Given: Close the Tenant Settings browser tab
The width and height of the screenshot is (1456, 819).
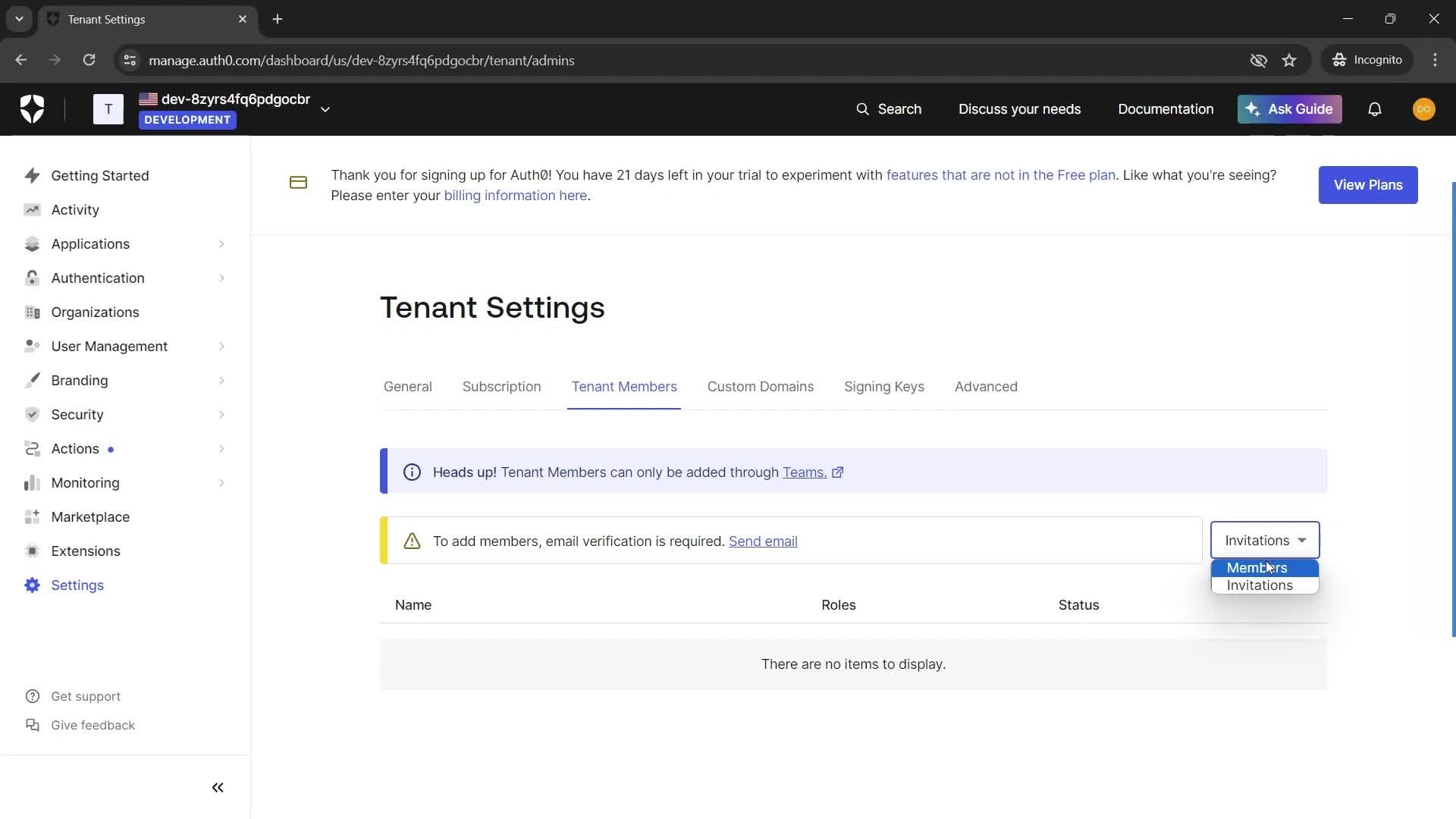Looking at the screenshot, I should [243, 19].
